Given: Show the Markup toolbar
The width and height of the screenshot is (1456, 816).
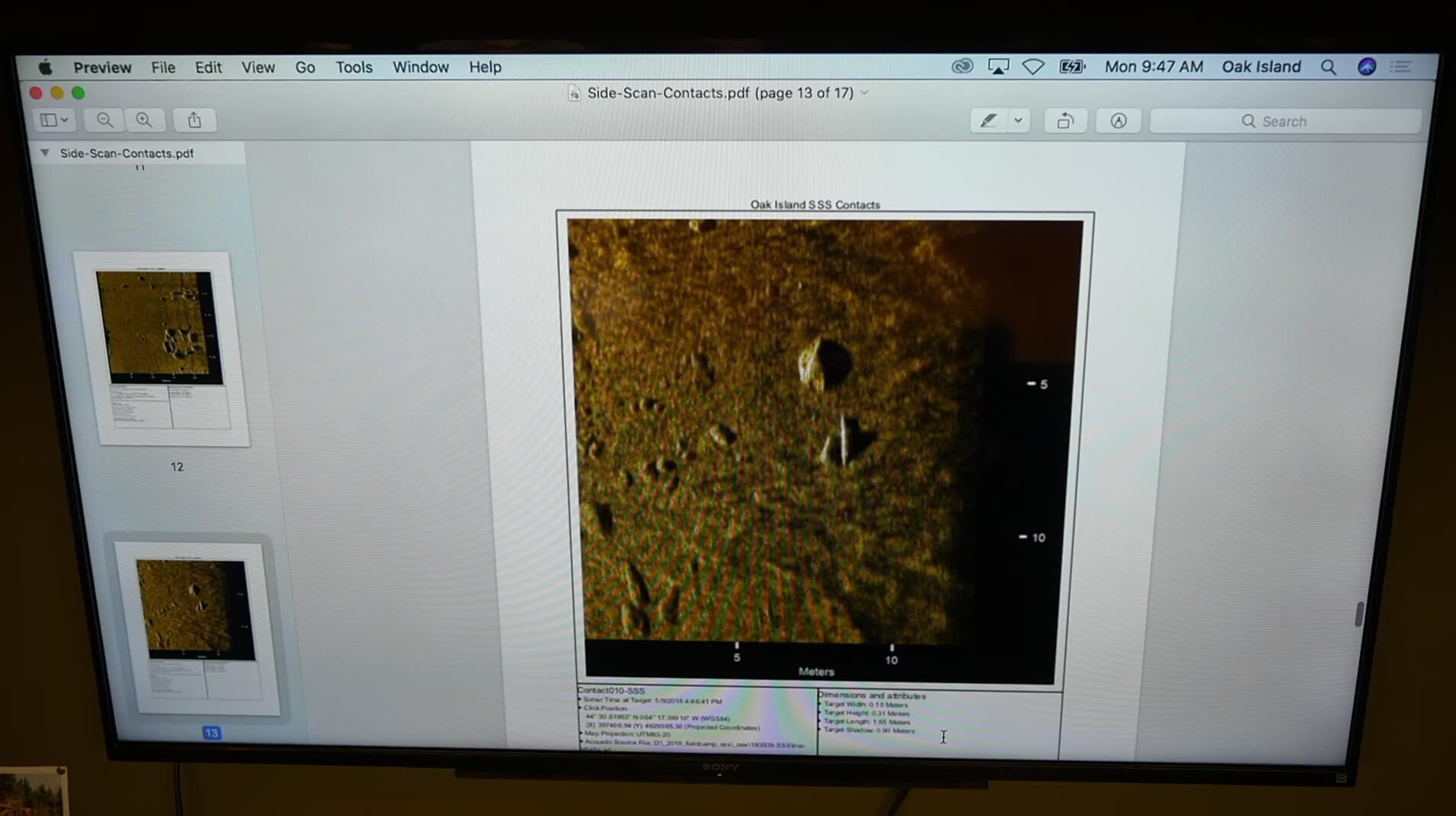Looking at the screenshot, I should [1118, 120].
